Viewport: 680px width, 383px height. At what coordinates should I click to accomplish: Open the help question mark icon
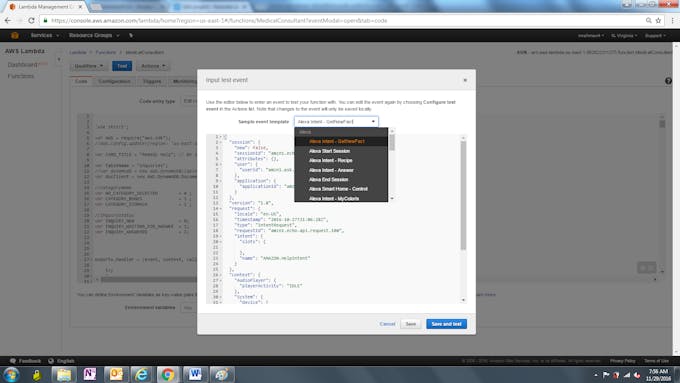click(x=668, y=81)
